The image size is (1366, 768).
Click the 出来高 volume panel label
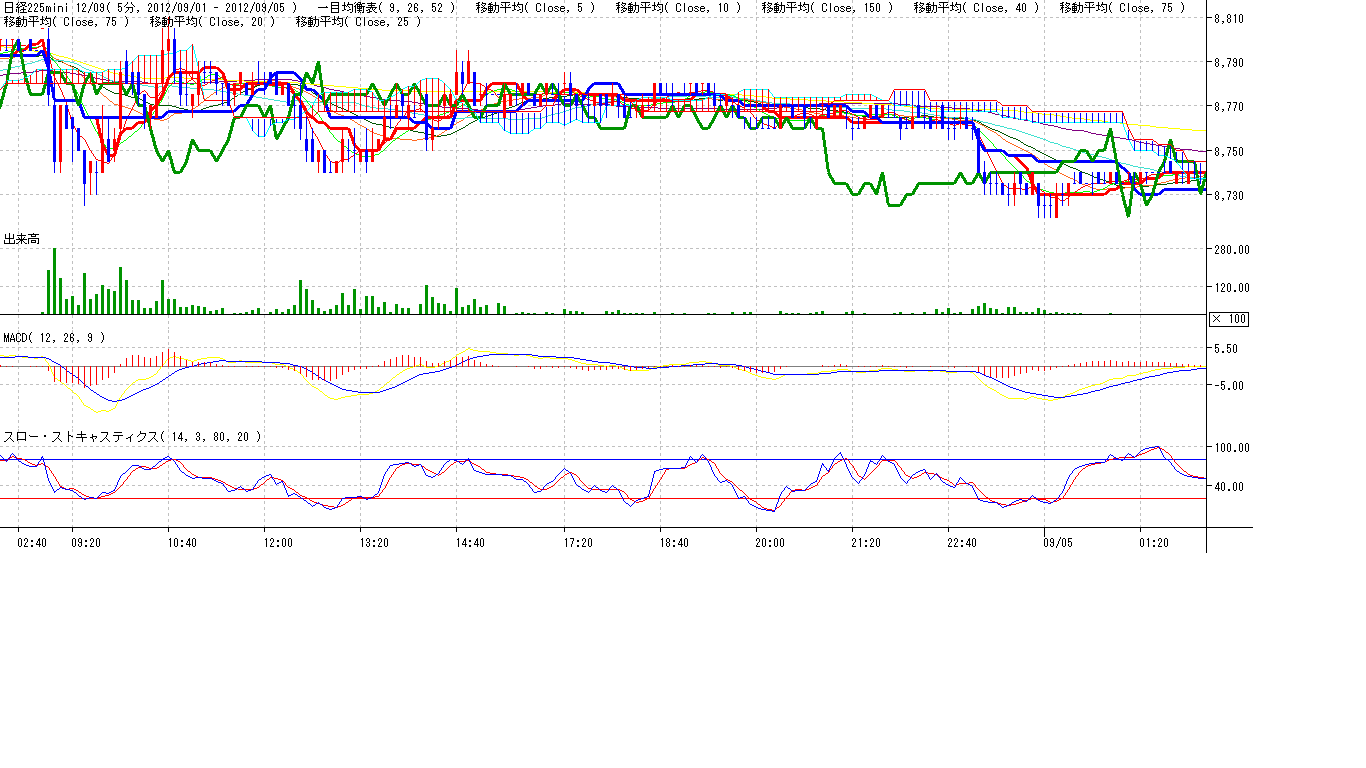click(x=21, y=239)
